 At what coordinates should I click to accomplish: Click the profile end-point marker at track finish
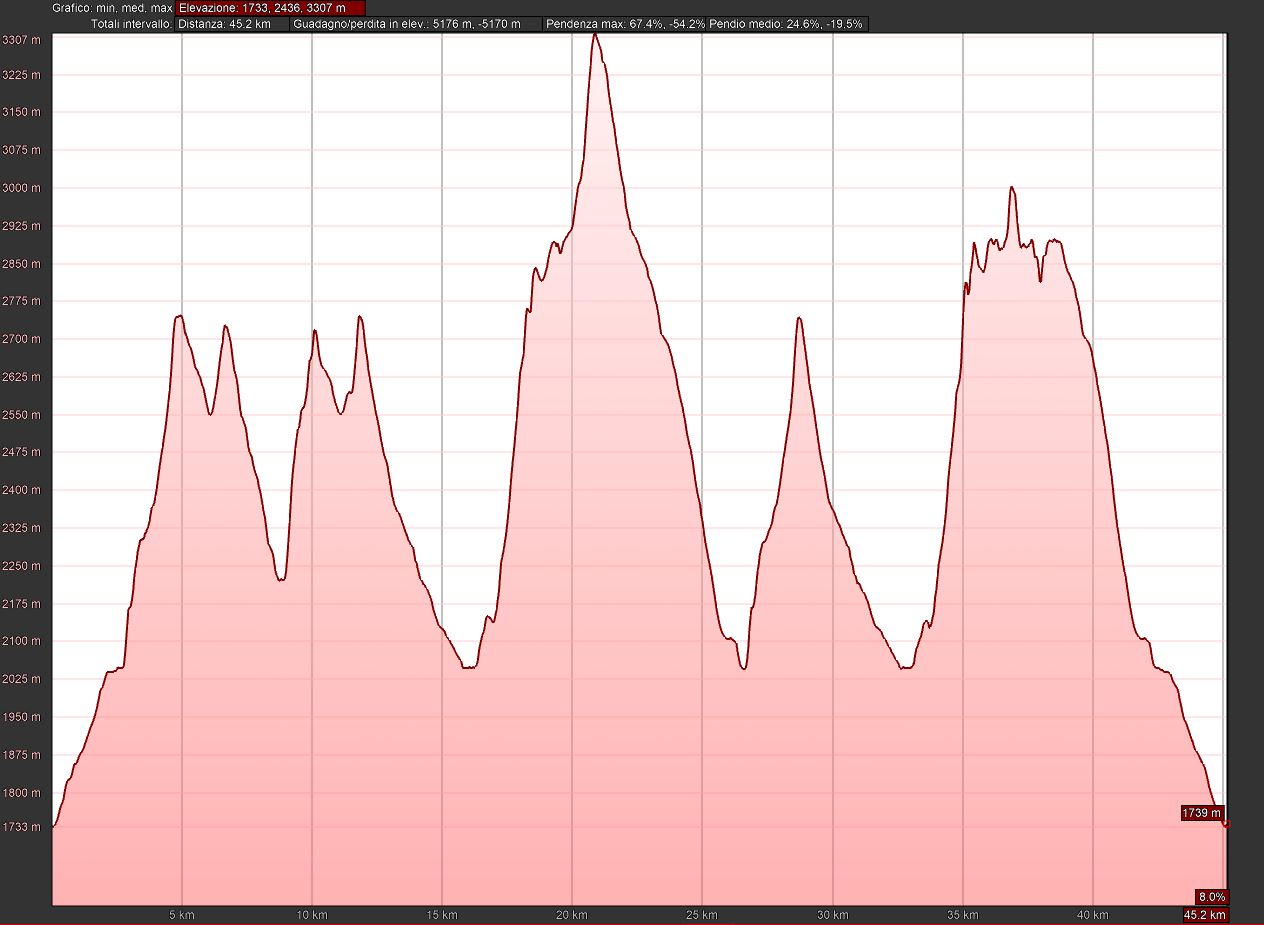pyautogui.click(x=1227, y=825)
